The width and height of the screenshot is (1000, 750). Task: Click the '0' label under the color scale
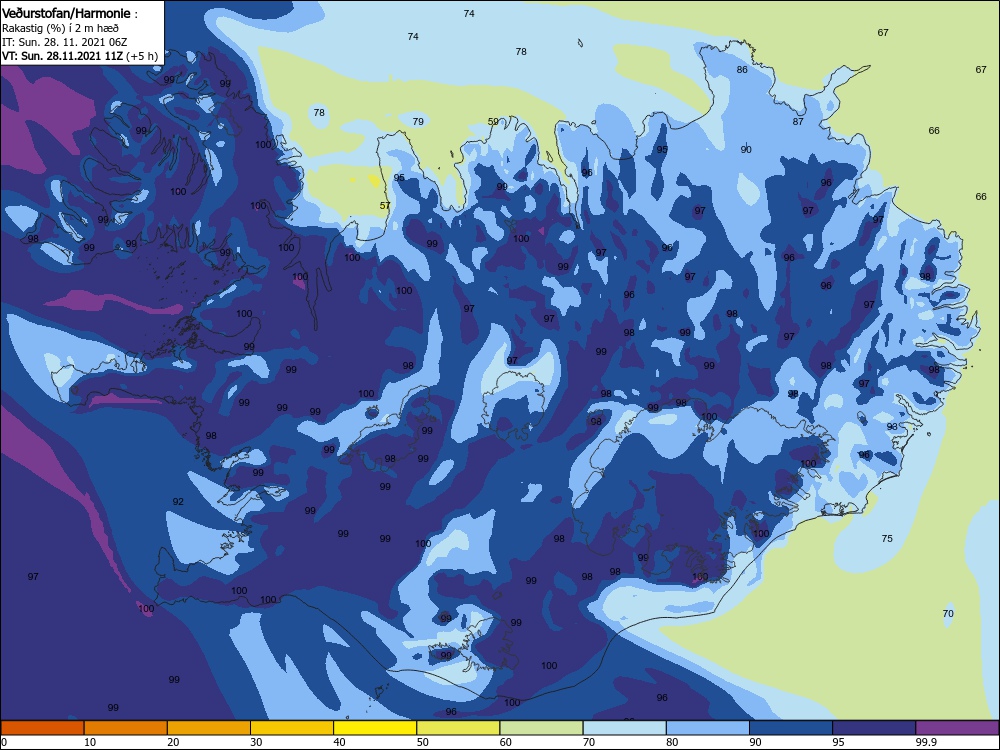(x=3, y=742)
